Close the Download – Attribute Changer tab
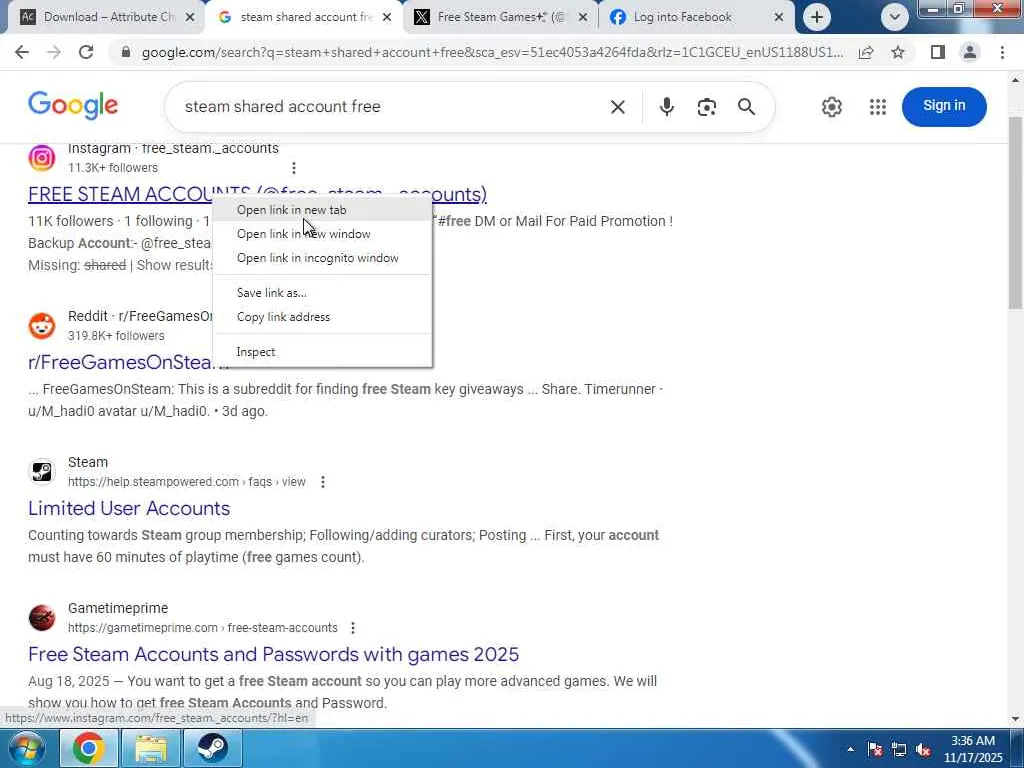1024x768 pixels. 190,18
